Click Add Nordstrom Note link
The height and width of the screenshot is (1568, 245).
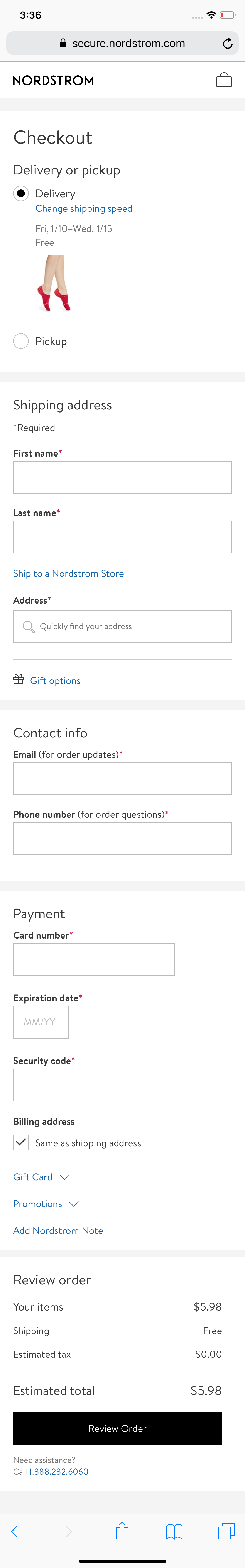click(58, 1230)
